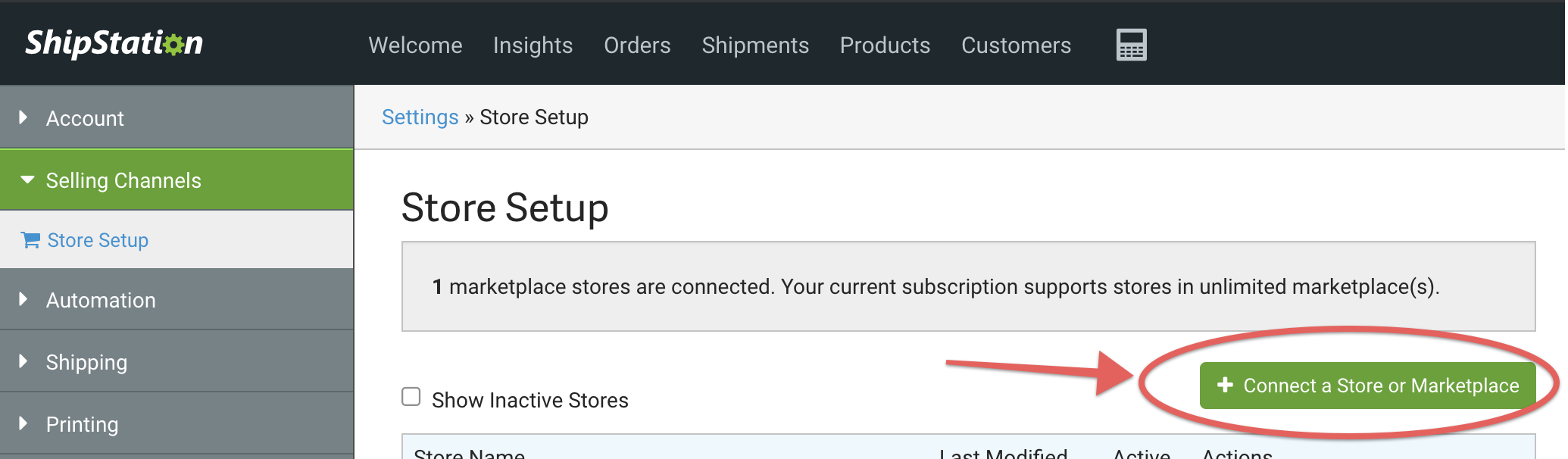Expand the Printing section arrow
Image resolution: width=1568 pixels, height=459 pixels.
coord(23,423)
